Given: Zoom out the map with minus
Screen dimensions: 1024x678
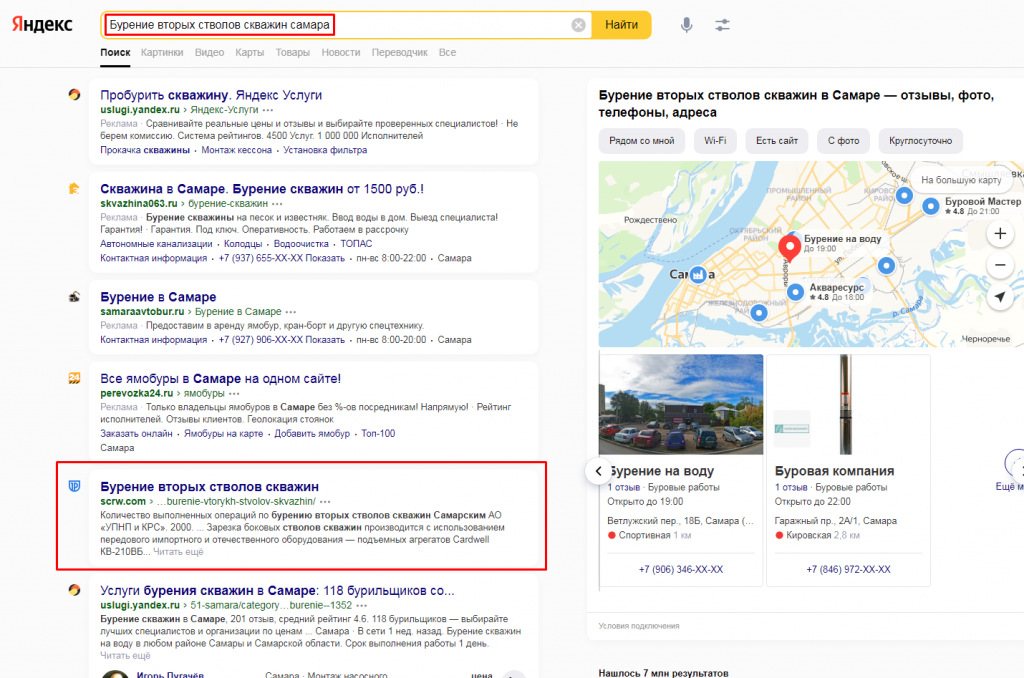Looking at the screenshot, I should [x=1000, y=265].
